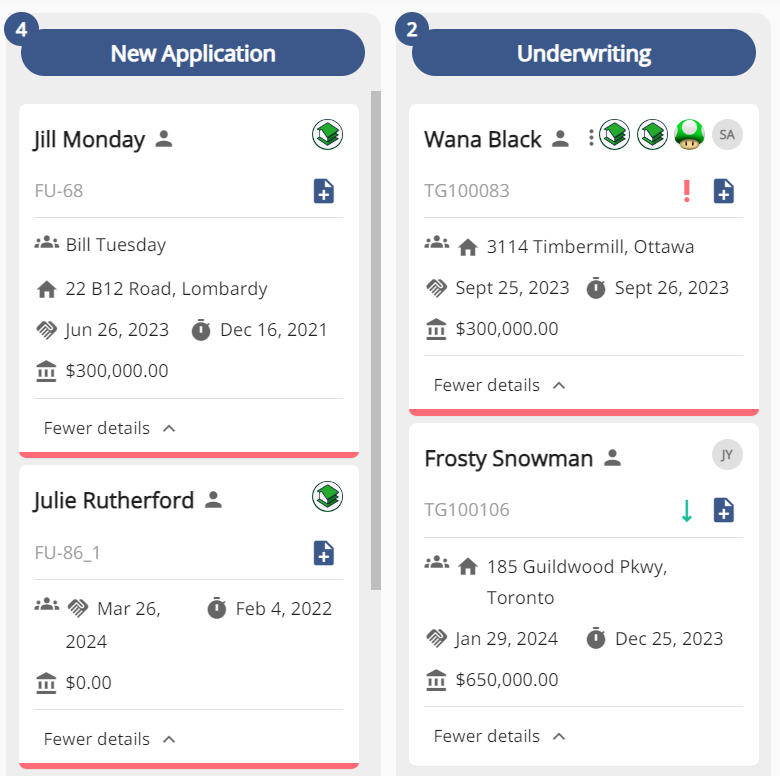The height and width of the screenshot is (776, 780).
Task: Click person icon beside Julie Rutherford
Action: 213,499
